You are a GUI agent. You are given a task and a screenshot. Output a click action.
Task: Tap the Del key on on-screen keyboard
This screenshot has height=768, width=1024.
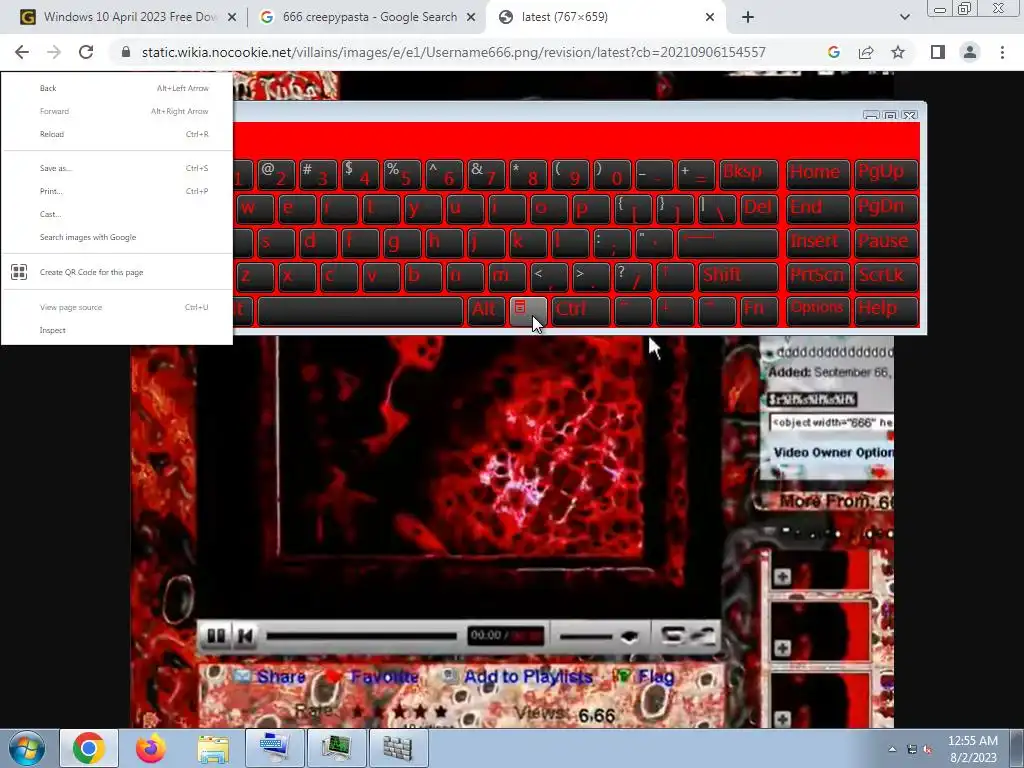click(759, 208)
